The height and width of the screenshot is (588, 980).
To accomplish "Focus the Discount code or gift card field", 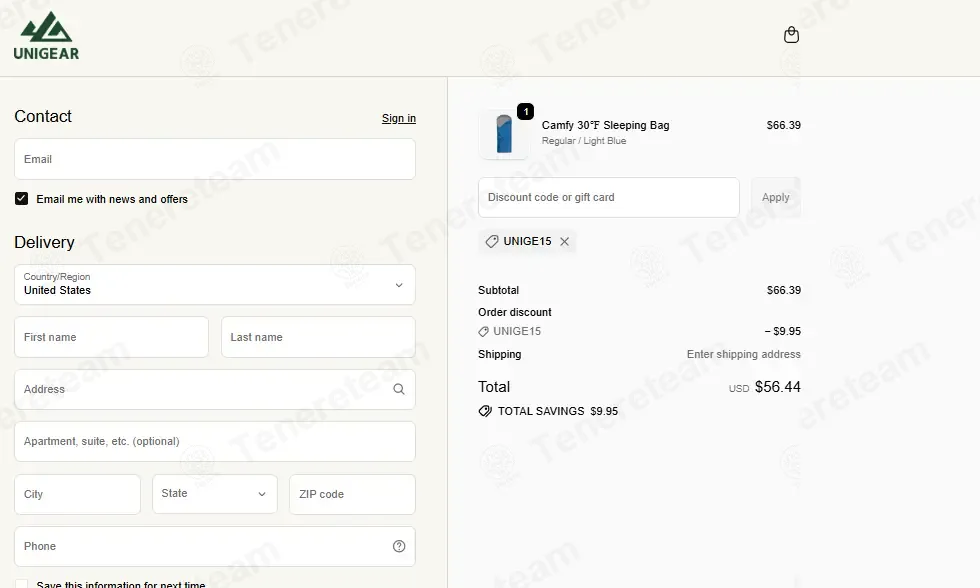I will 609,197.
